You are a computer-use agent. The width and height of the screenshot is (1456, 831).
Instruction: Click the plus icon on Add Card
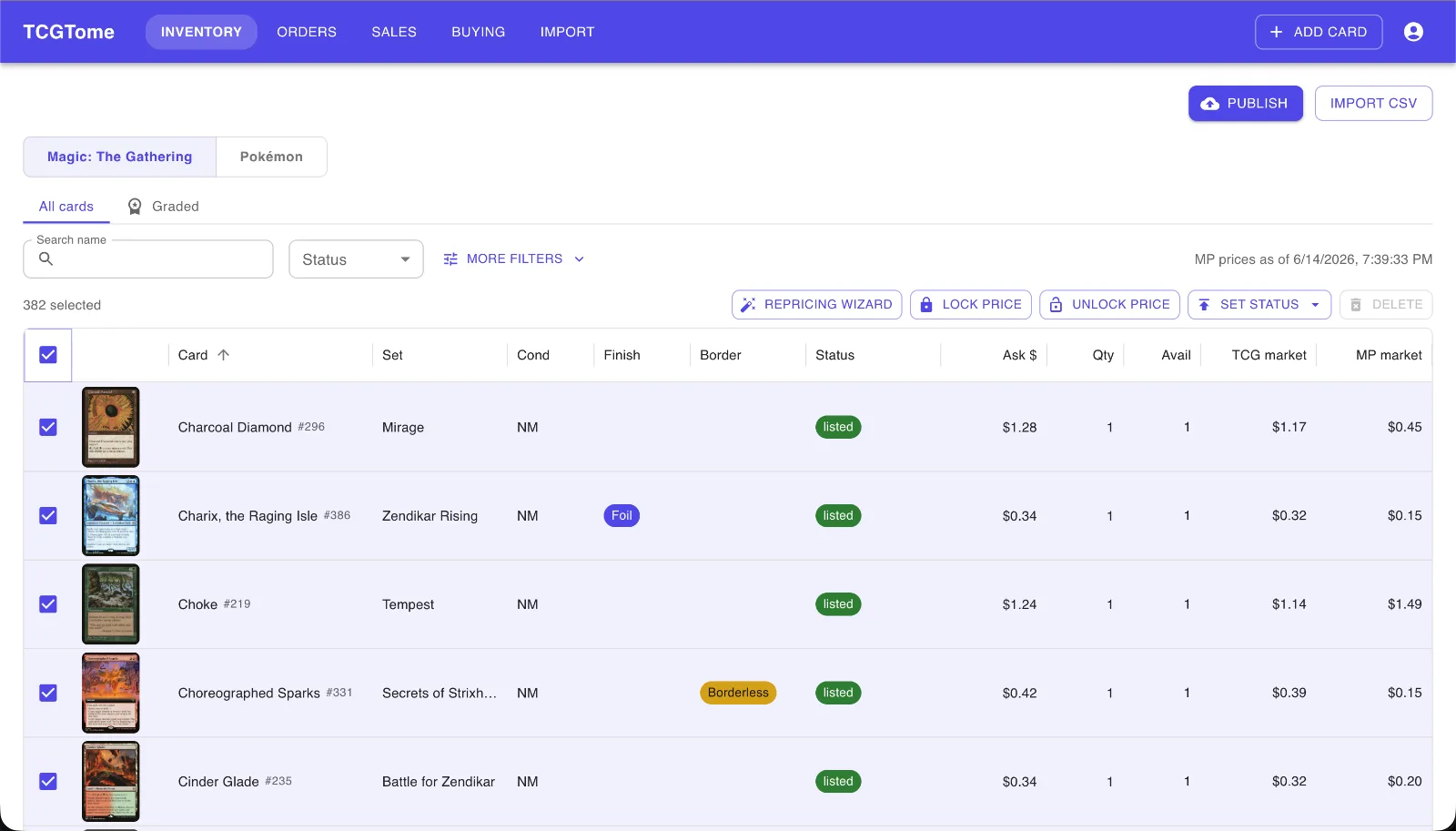click(1276, 32)
